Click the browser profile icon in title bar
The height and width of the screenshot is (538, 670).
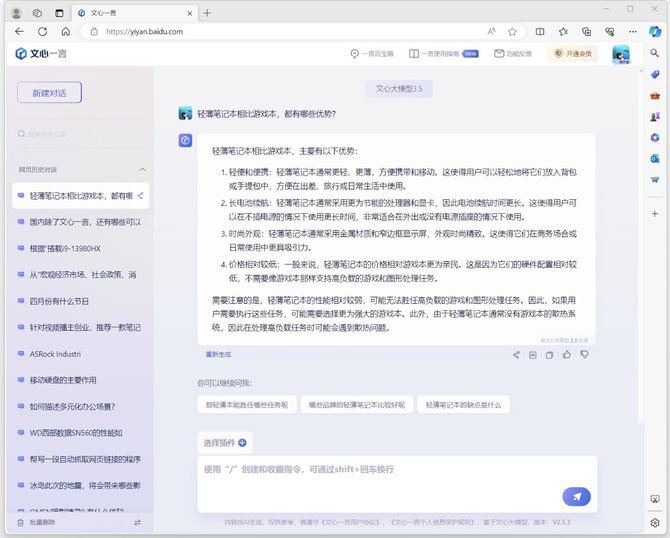(16, 13)
